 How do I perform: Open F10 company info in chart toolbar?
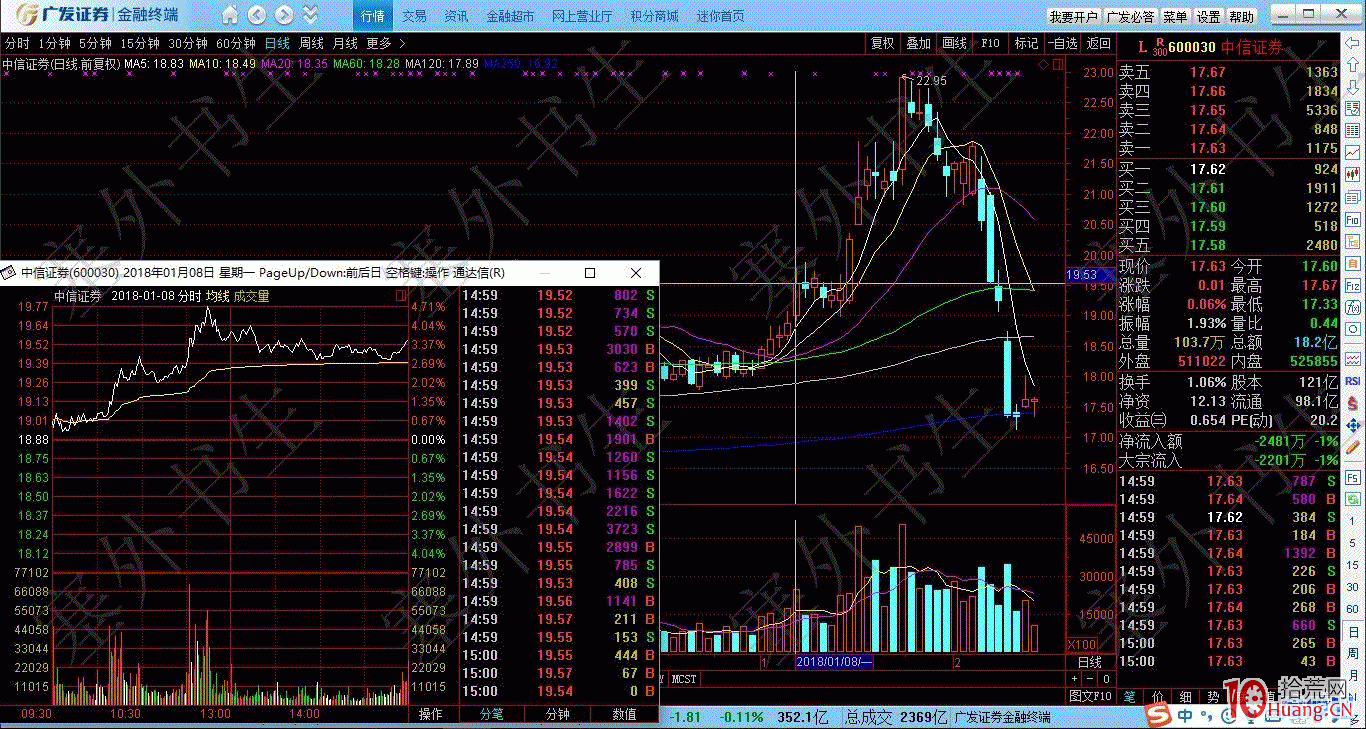[x=990, y=43]
